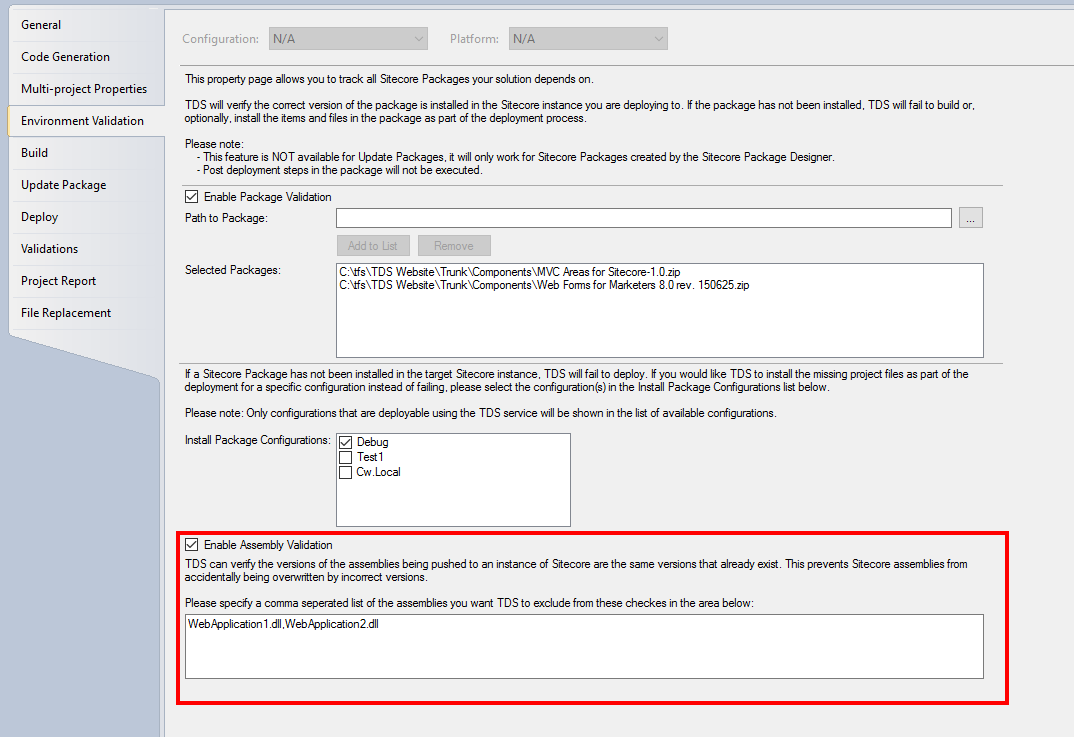This screenshot has width=1074, height=737.
Task: Open the Configuration dropdown
Action: point(348,39)
